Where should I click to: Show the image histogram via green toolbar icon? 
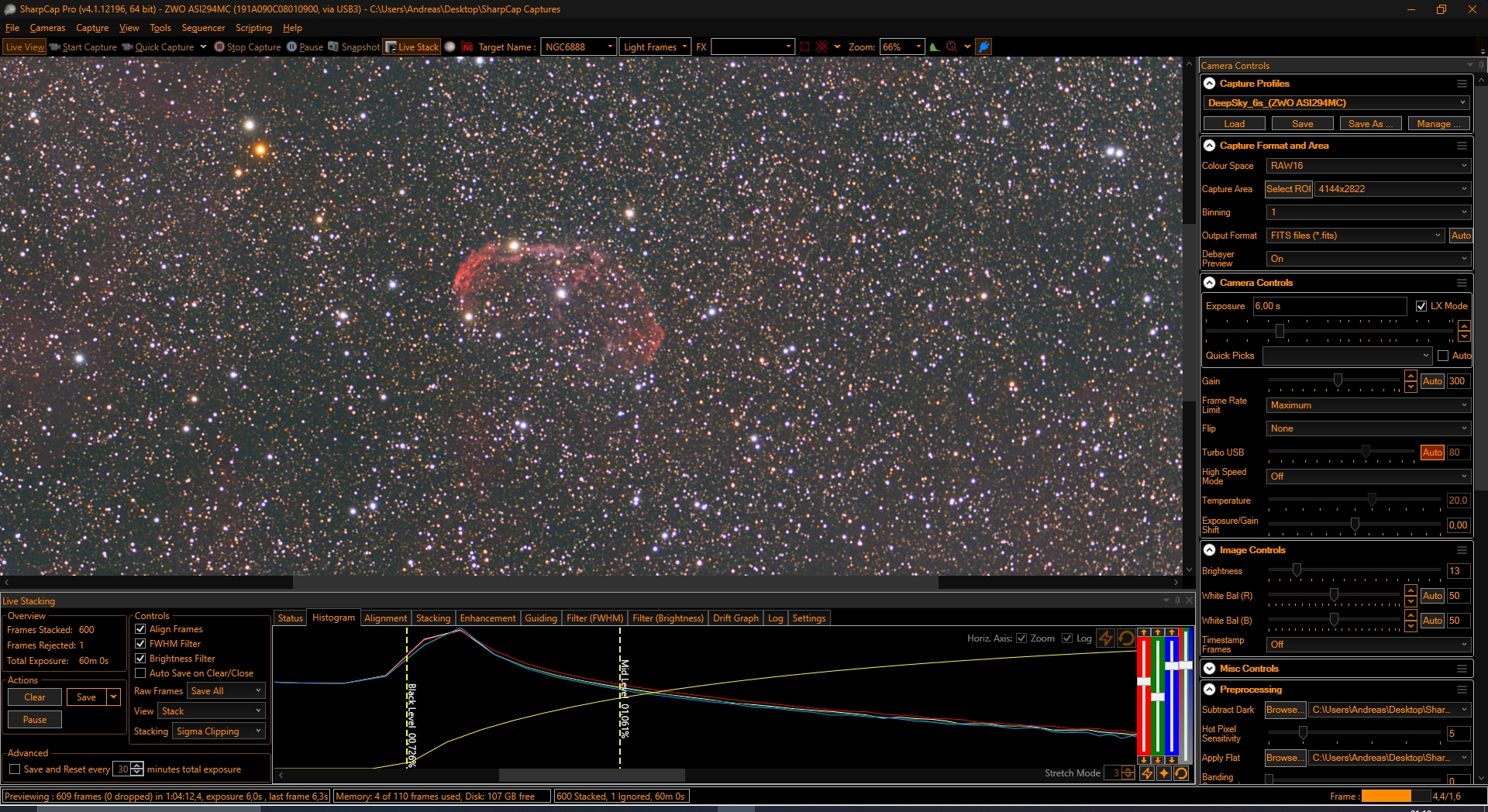click(935, 46)
